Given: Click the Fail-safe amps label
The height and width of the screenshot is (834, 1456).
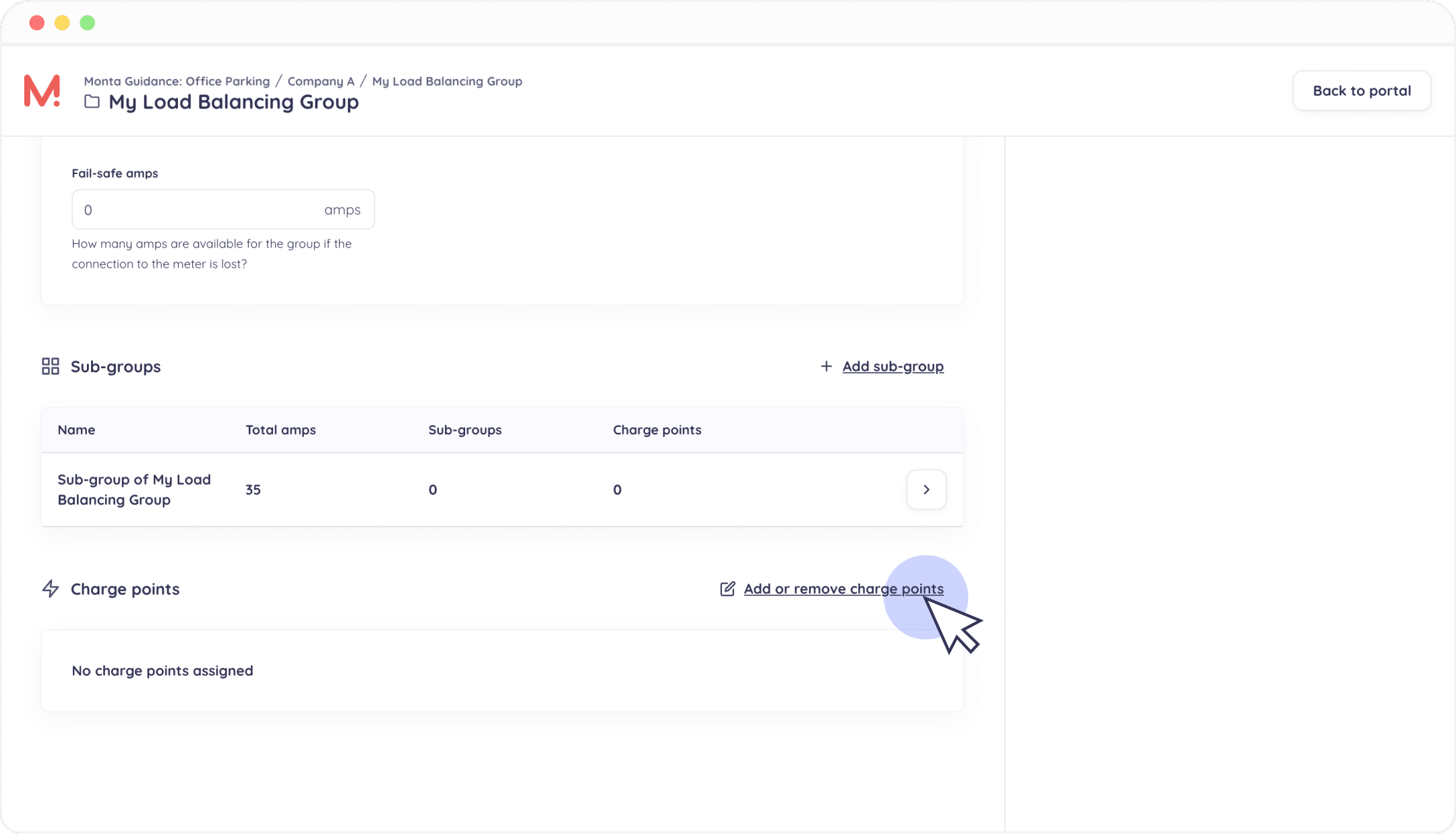Looking at the screenshot, I should click(115, 173).
